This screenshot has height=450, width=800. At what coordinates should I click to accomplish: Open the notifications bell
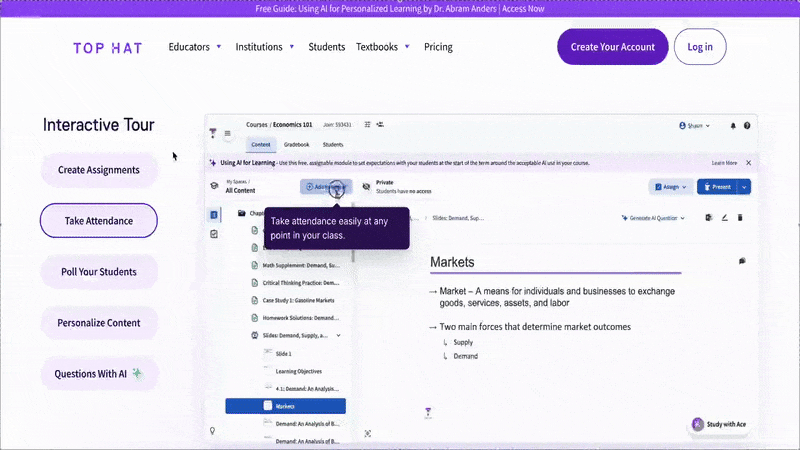click(733, 126)
